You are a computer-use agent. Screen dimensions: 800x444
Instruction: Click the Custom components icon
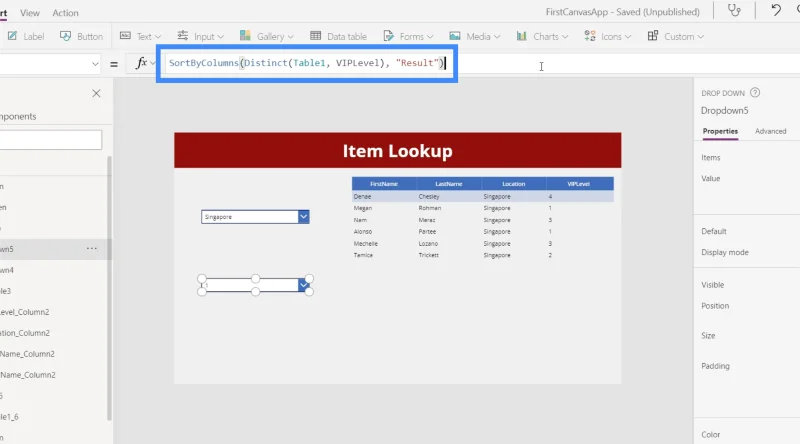pos(653,36)
